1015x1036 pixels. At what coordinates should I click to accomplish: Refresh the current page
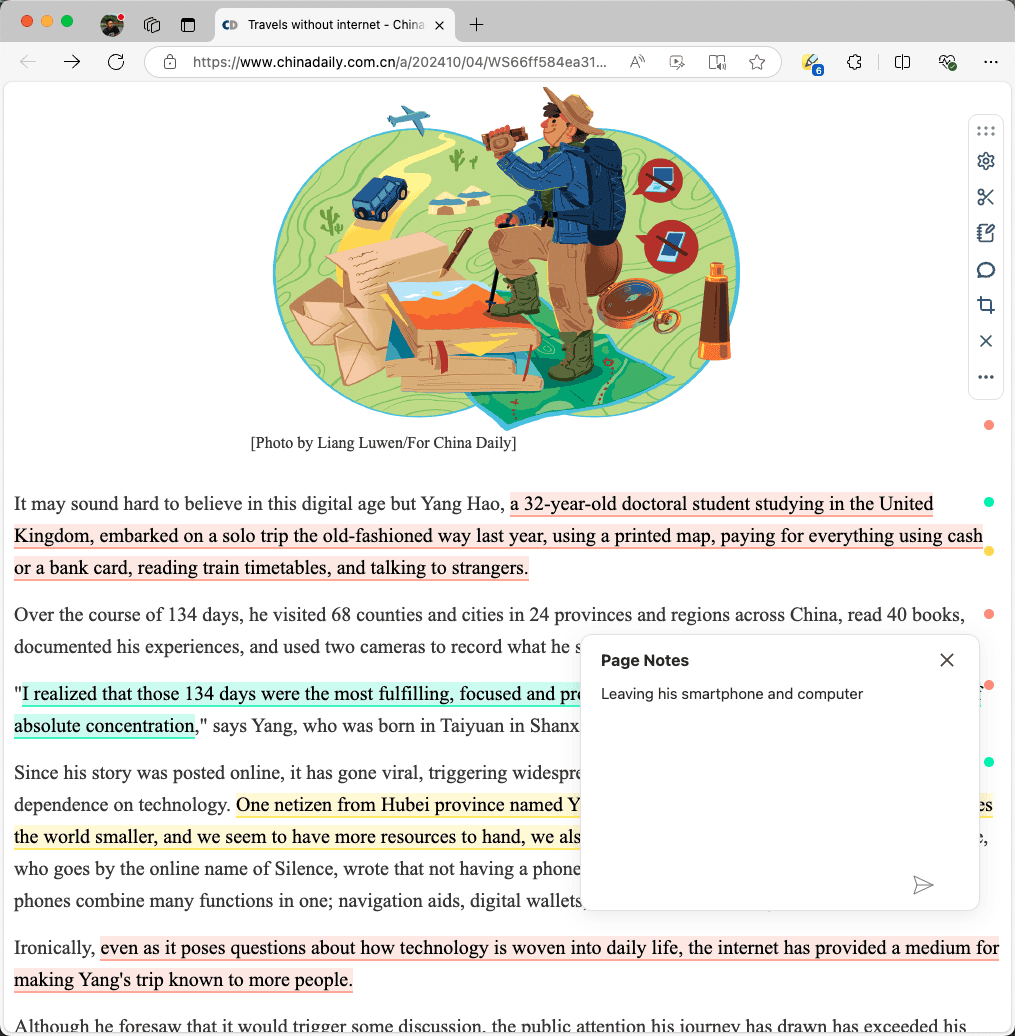[x=116, y=62]
